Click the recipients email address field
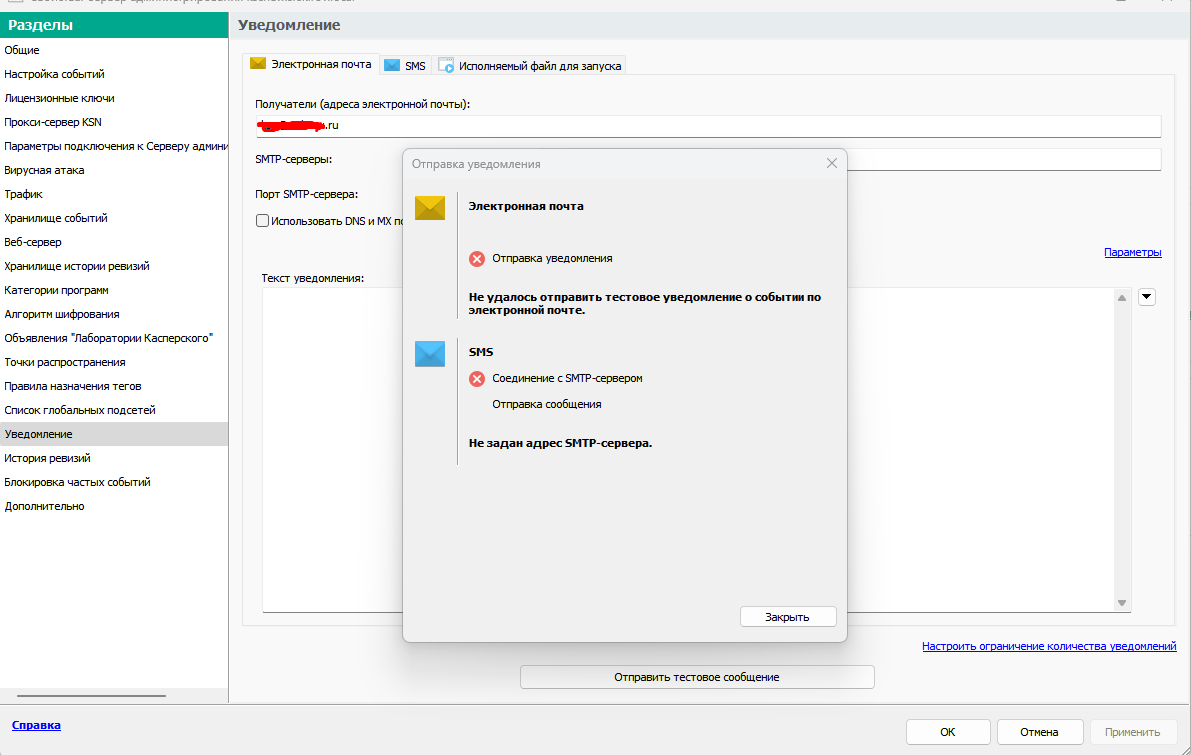The image size is (1191, 755). tap(708, 126)
